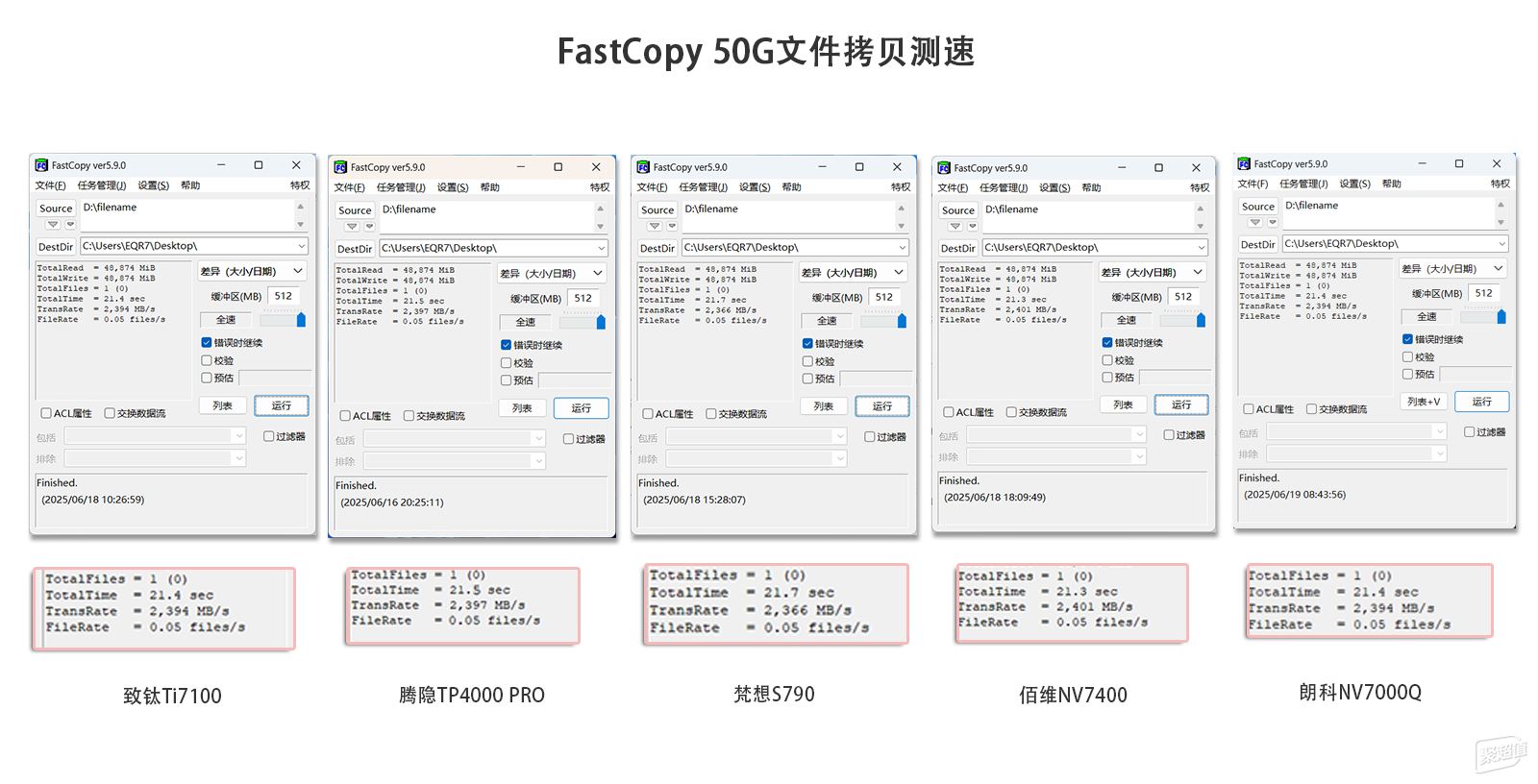
Task: Click FastCopy app icon in Ti7100 window
Action: pyautogui.click(x=42, y=165)
